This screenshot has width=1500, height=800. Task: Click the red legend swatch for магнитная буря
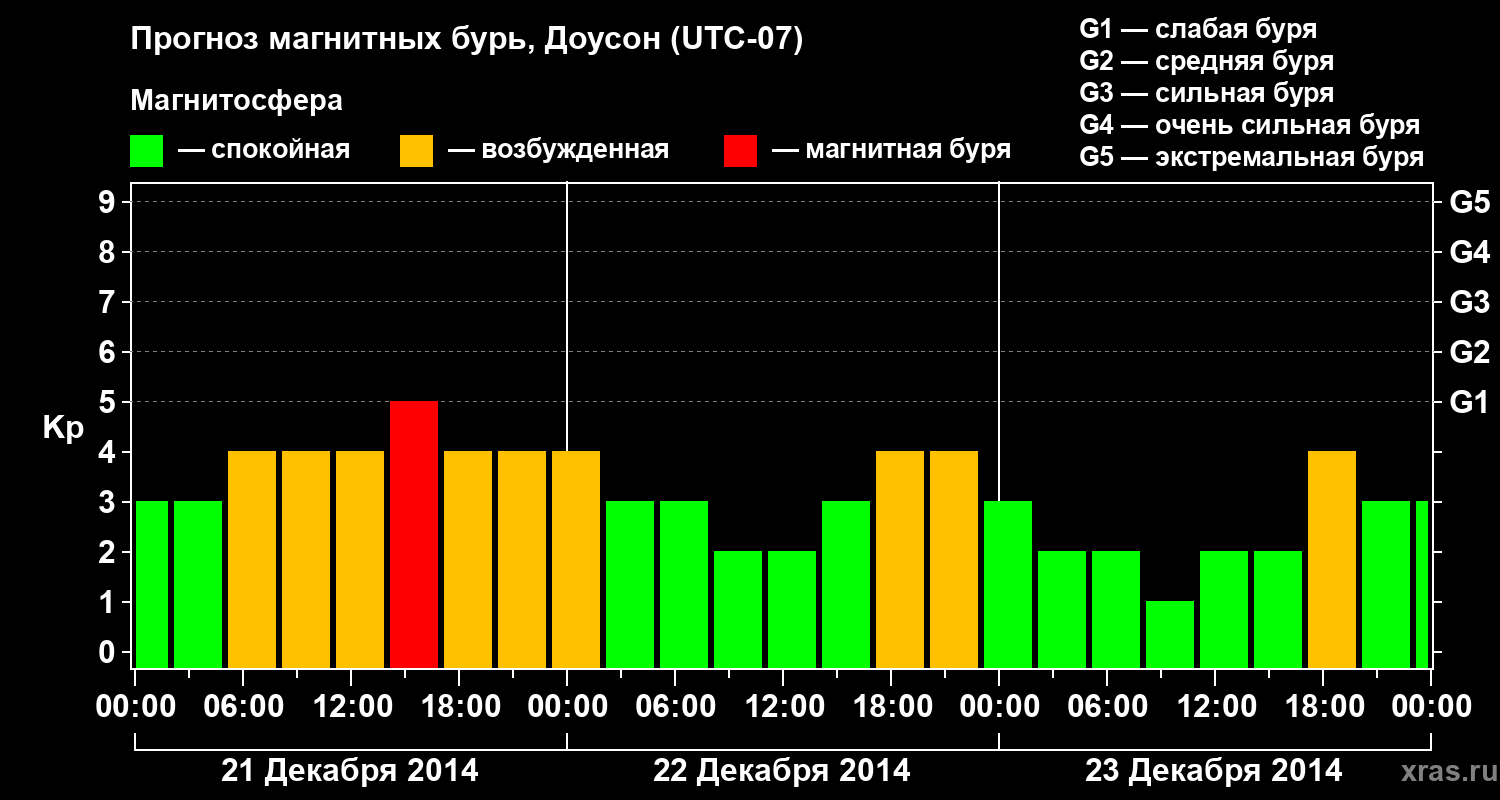740,151
